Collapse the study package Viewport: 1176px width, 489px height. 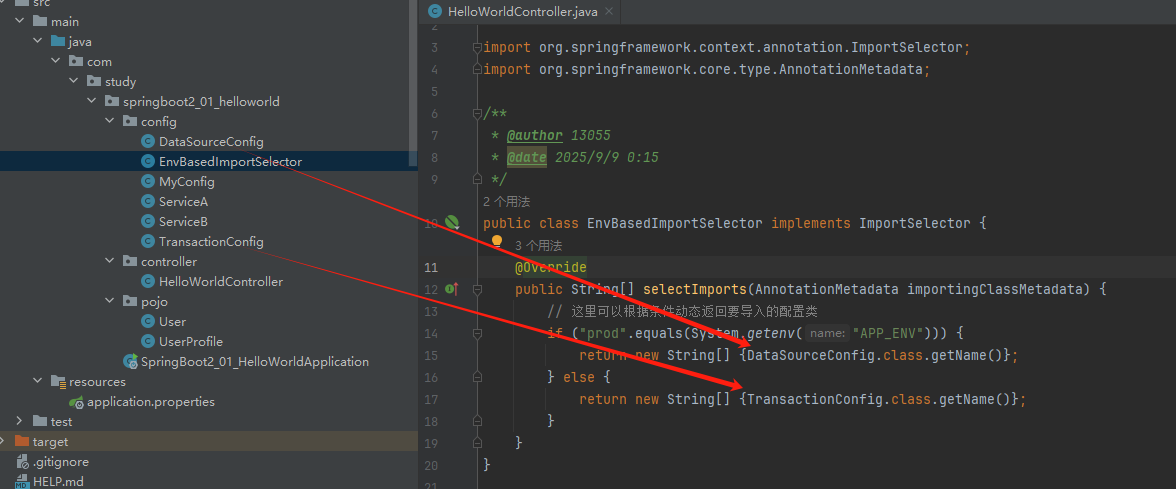point(74,81)
